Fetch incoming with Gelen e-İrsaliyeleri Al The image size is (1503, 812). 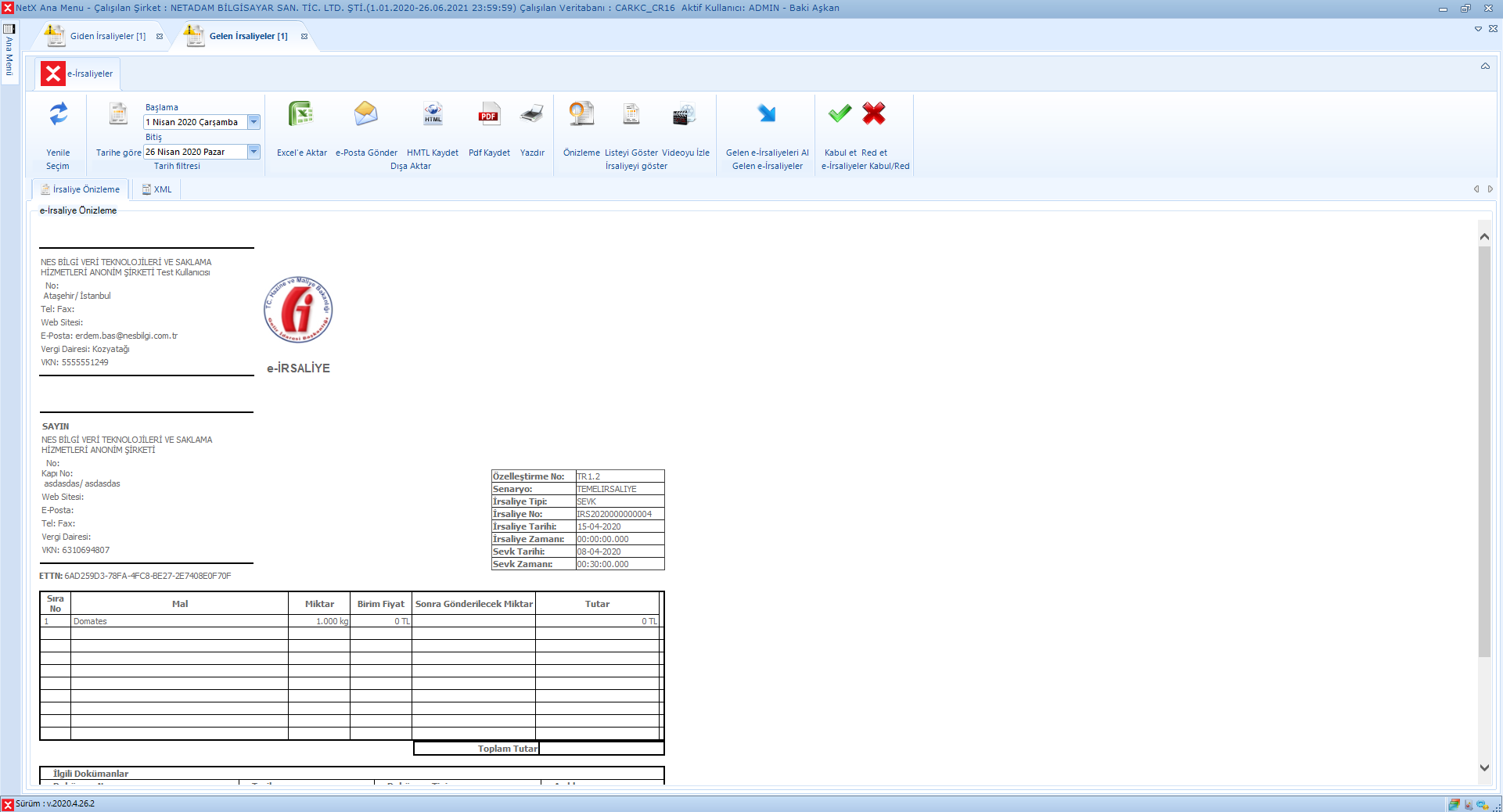click(x=767, y=115)
